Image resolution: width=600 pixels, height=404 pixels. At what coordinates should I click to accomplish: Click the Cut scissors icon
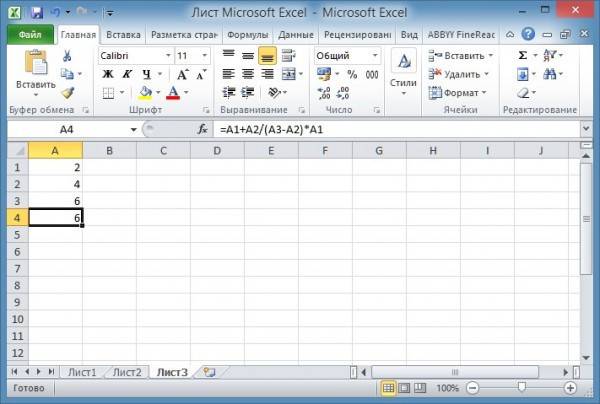68,56
